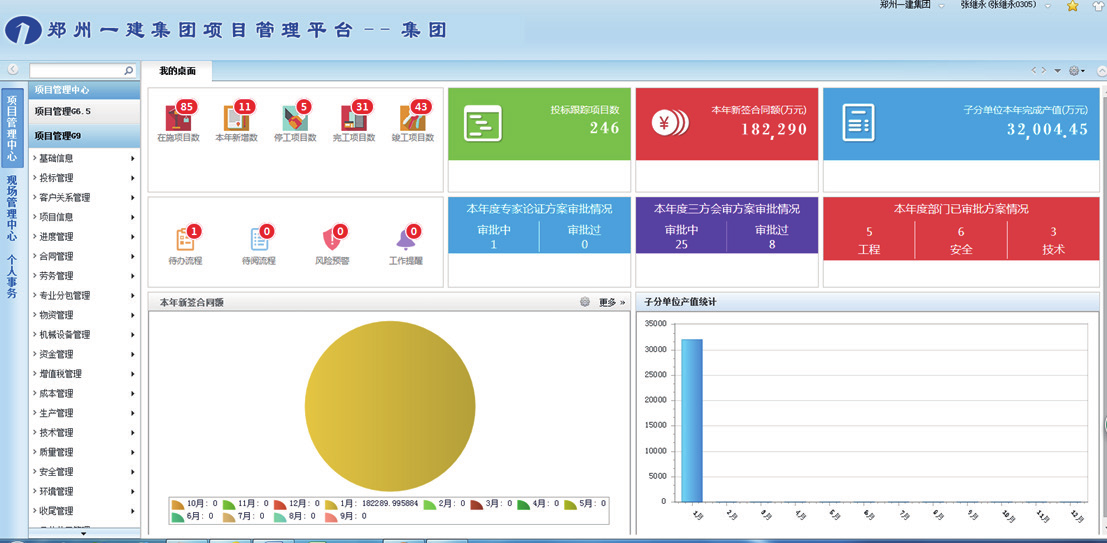Expand the 基础信息 menu item
This screenshot has width=1107, height=543.
pos(83,158)
